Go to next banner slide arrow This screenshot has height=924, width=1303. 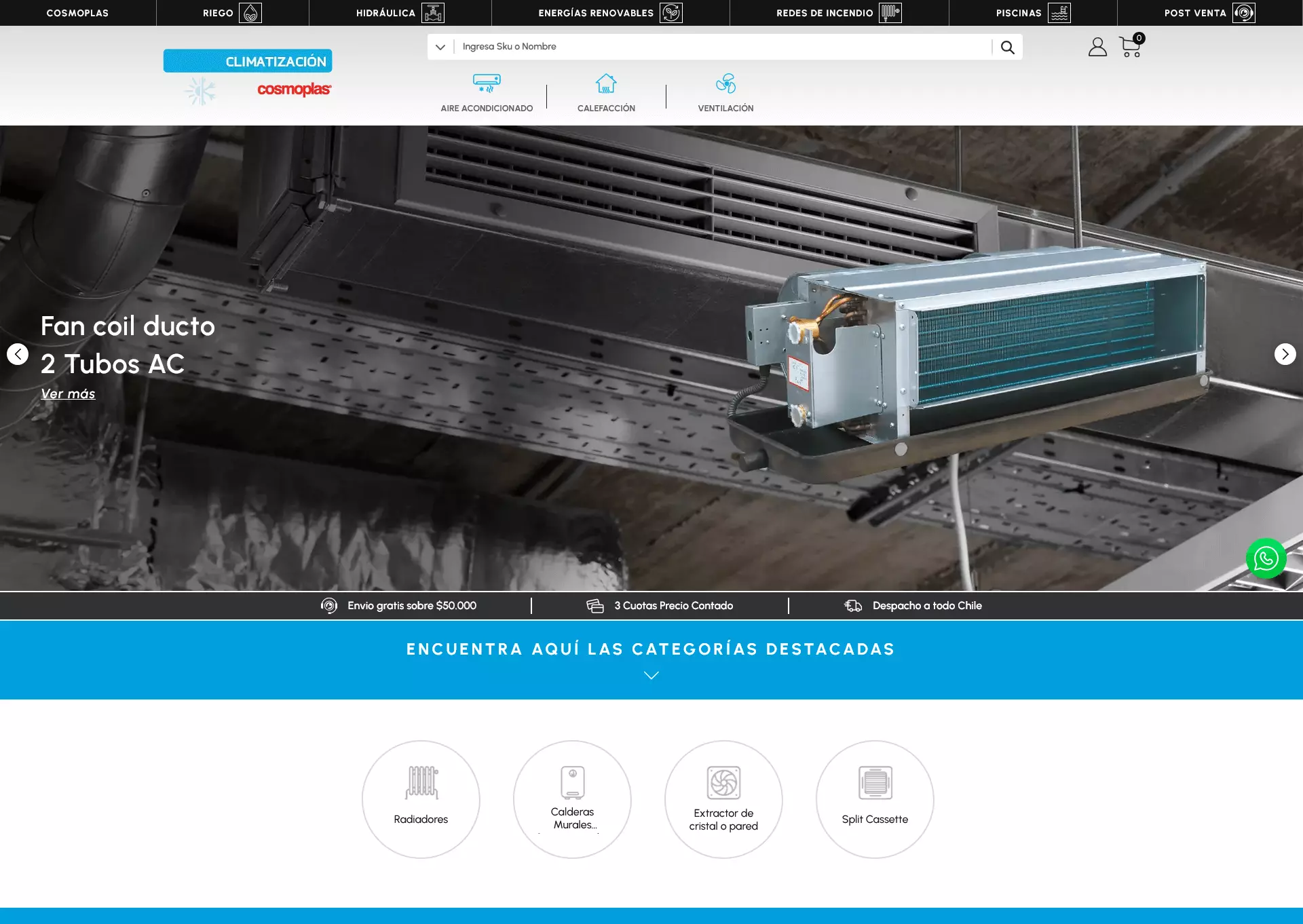pos(1285,354)
